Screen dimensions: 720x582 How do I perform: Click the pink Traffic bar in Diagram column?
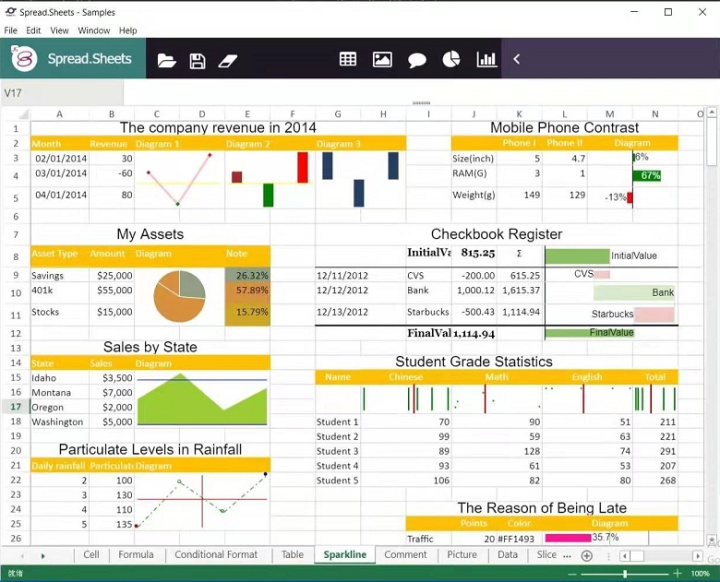click(568, 537)
